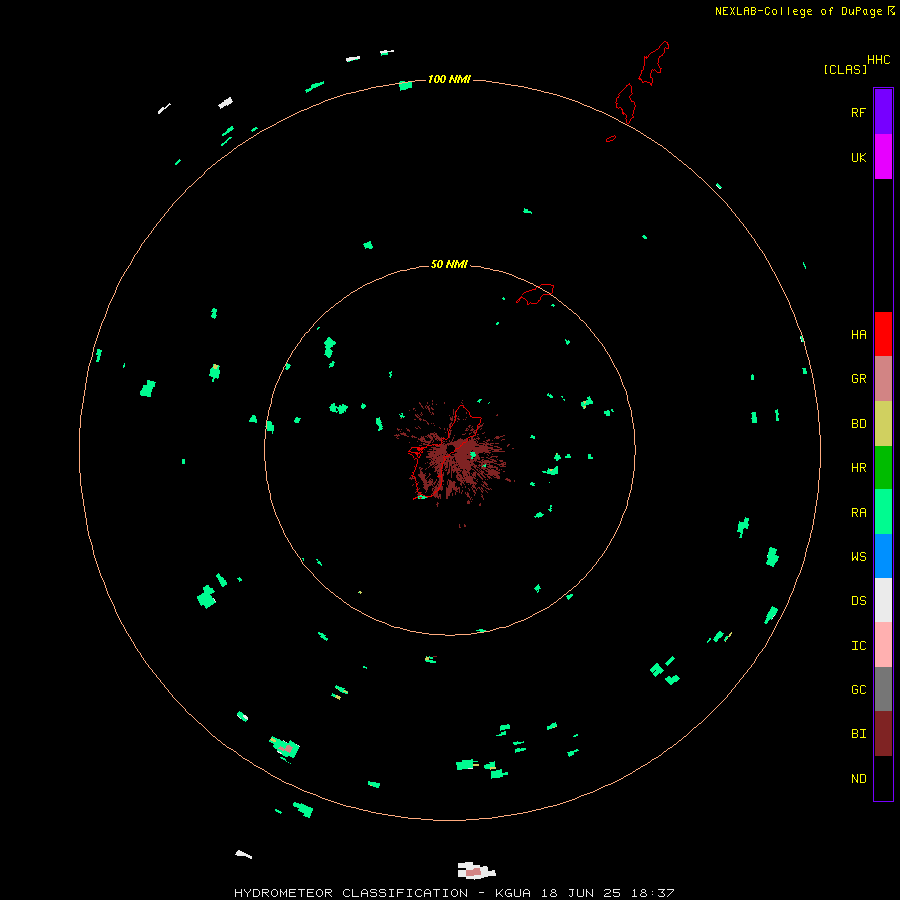Click the ND legend label
The image size is (900, 900).
coord(858,779)
